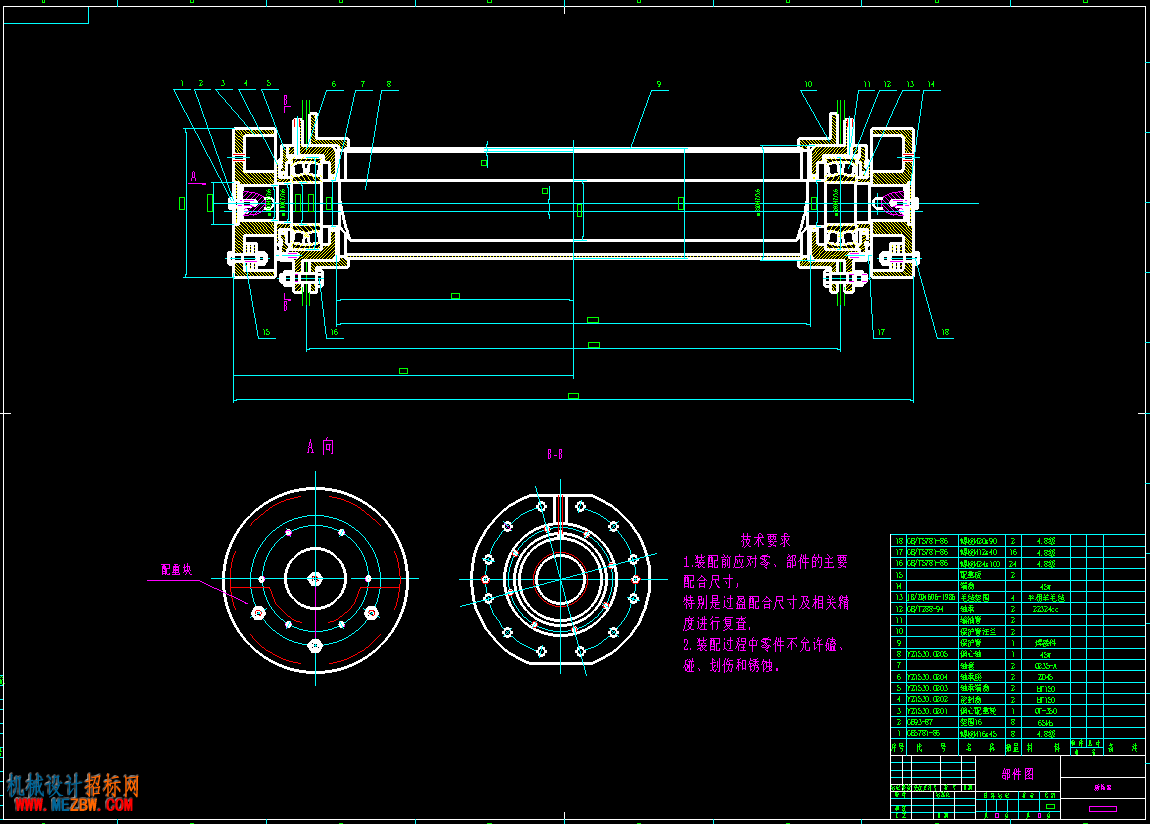Screen dimensions: 1150x824
Task: Click center hub of A向 view
Action: click(315, 579)
